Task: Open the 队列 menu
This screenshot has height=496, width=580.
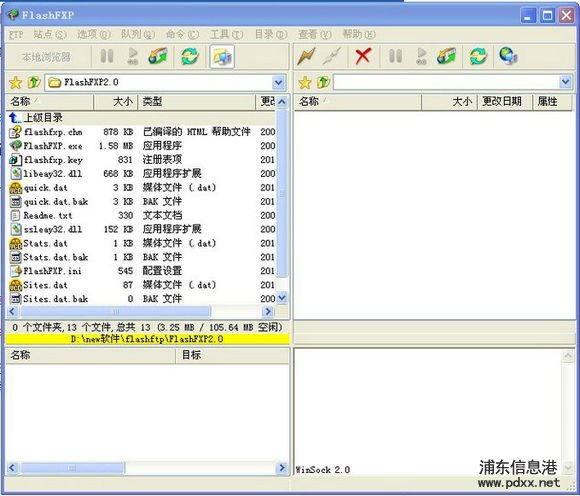Action: tap(138, 35)
